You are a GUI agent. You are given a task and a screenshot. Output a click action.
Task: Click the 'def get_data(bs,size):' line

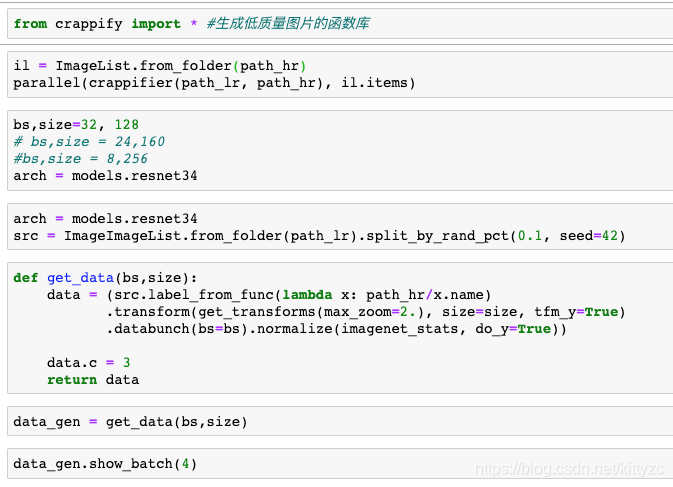pos(105,278)
